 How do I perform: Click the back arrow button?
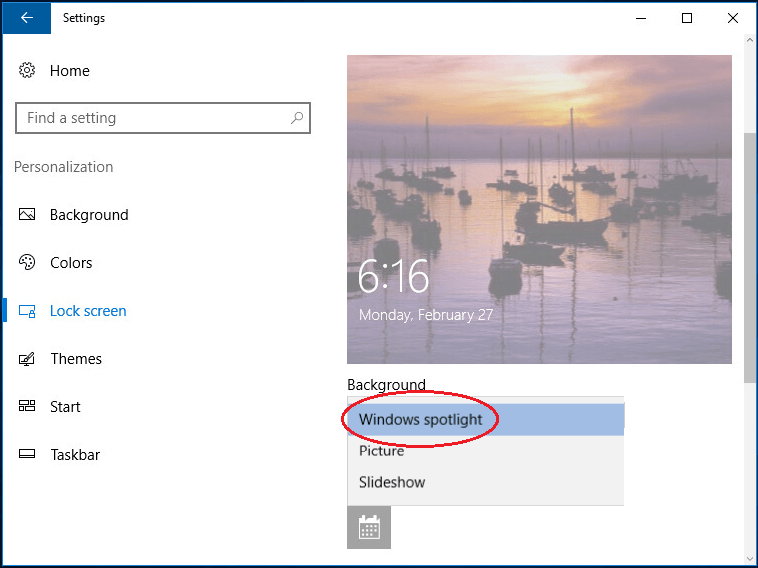click(x=27, y=18)
